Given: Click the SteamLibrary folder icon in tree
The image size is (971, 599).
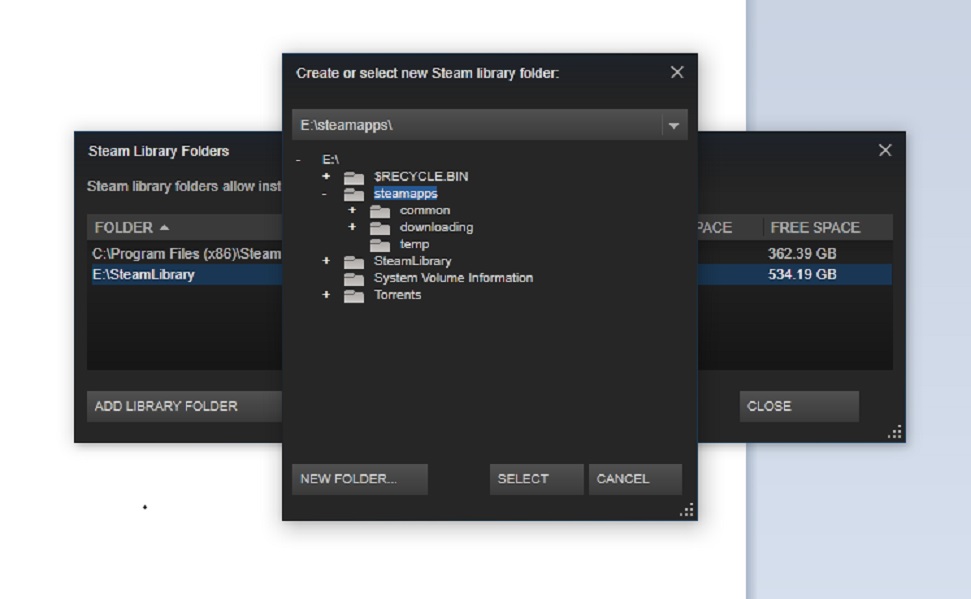Looking at the screenshot, I should click(354, 262).
